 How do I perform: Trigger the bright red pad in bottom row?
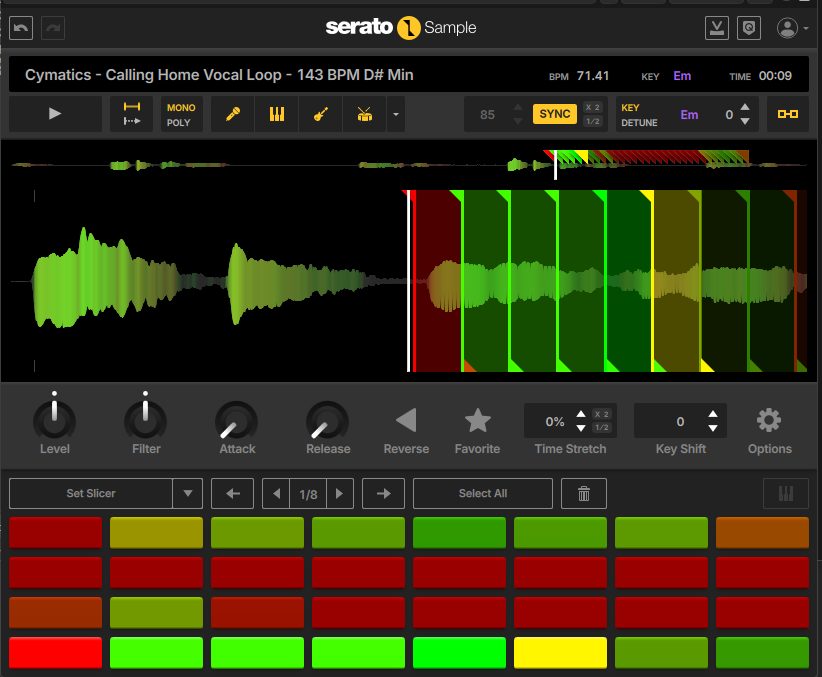pyautogui.click(x=56, y=652)
